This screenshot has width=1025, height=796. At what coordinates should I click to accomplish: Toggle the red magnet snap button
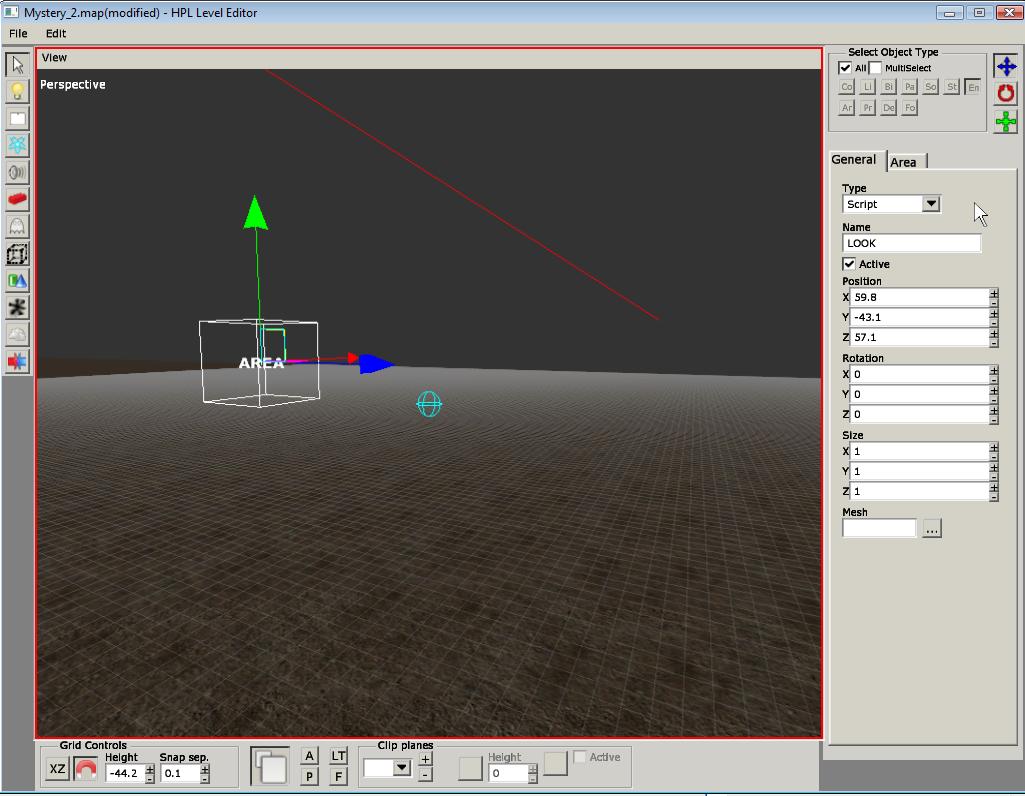[x=85, y=769]
